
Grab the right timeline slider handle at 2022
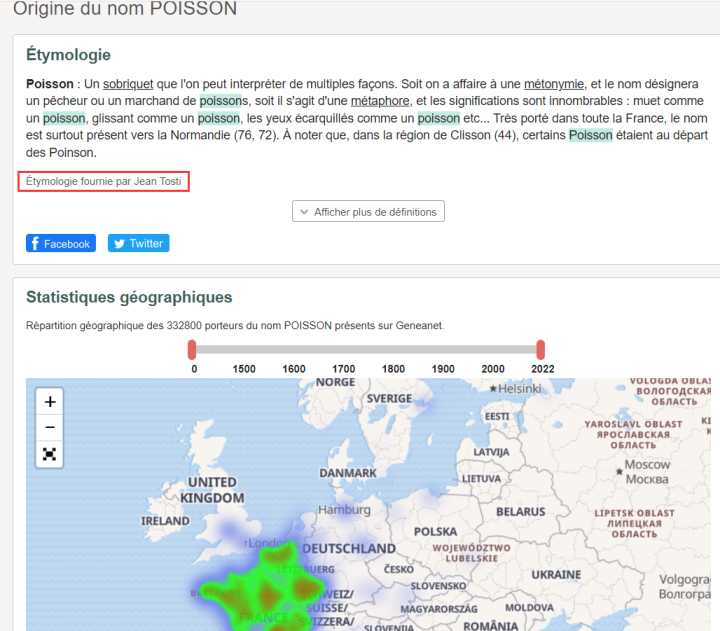540,350
